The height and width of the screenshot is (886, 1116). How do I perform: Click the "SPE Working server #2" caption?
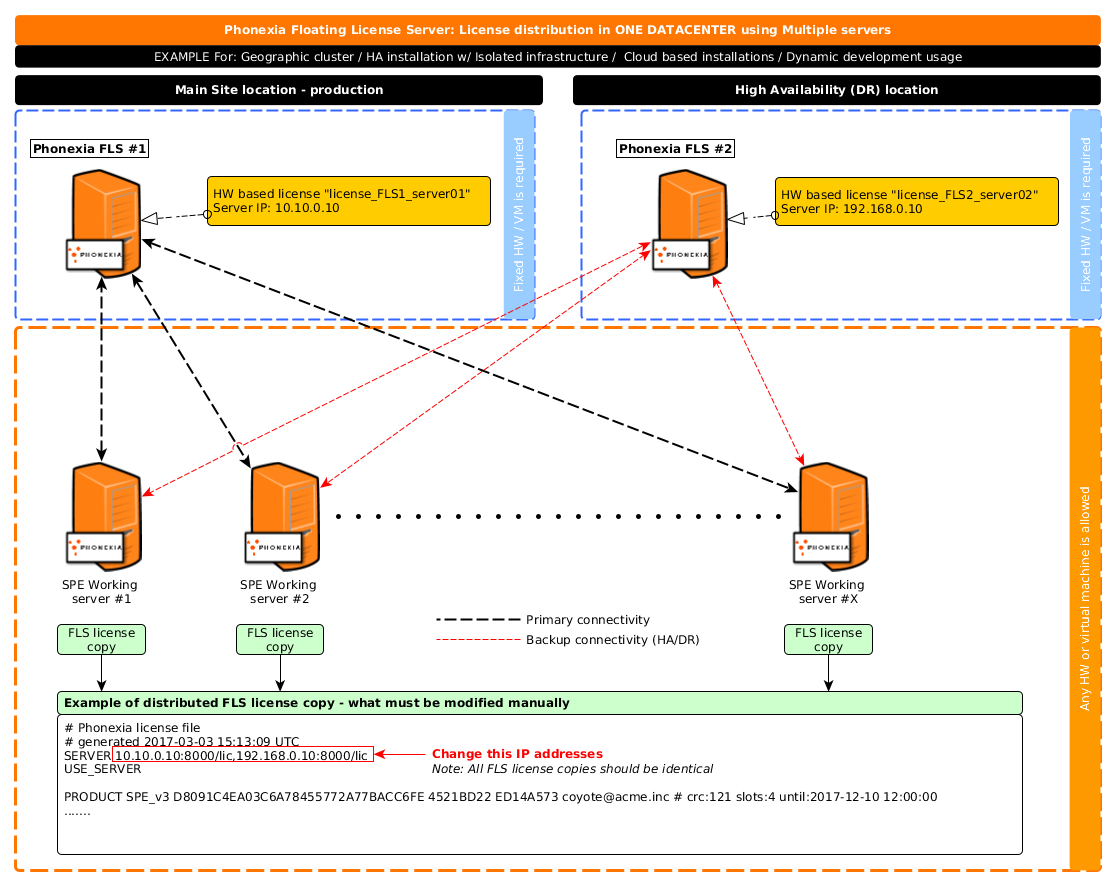click(278, 591)
